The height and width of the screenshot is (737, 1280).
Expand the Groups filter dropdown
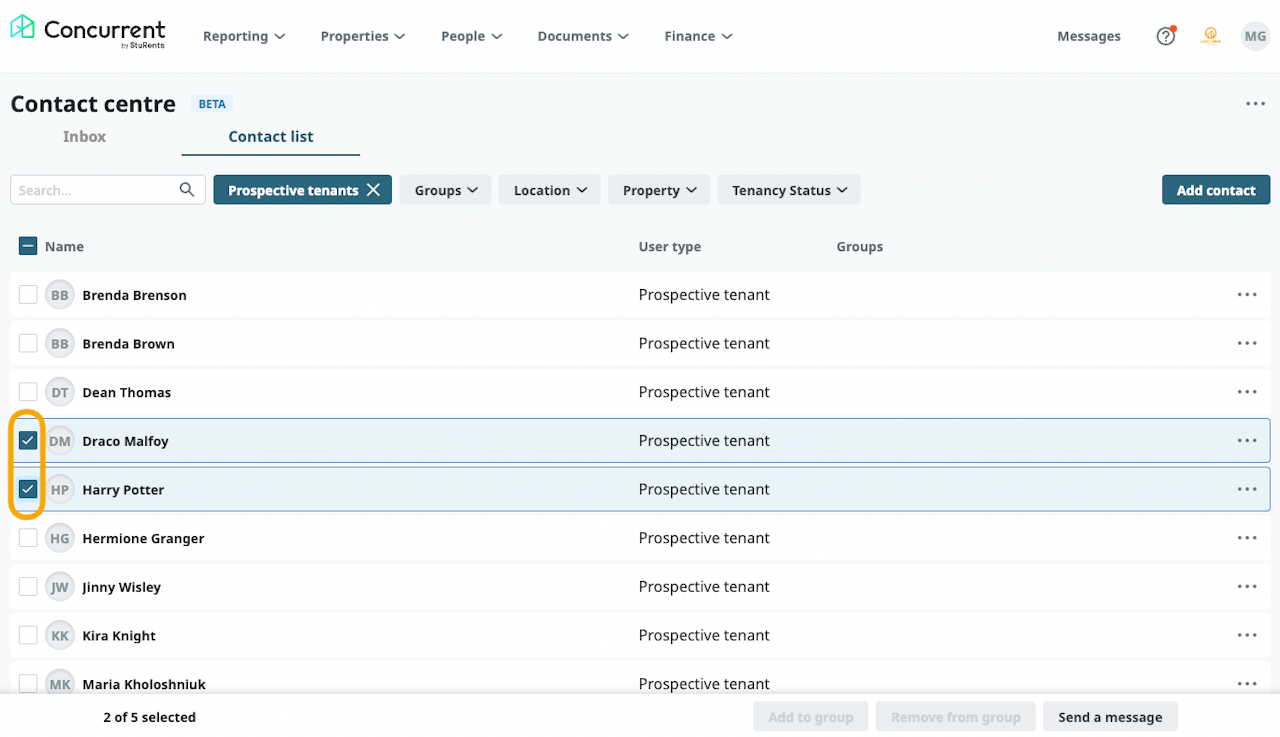point(445,190)
